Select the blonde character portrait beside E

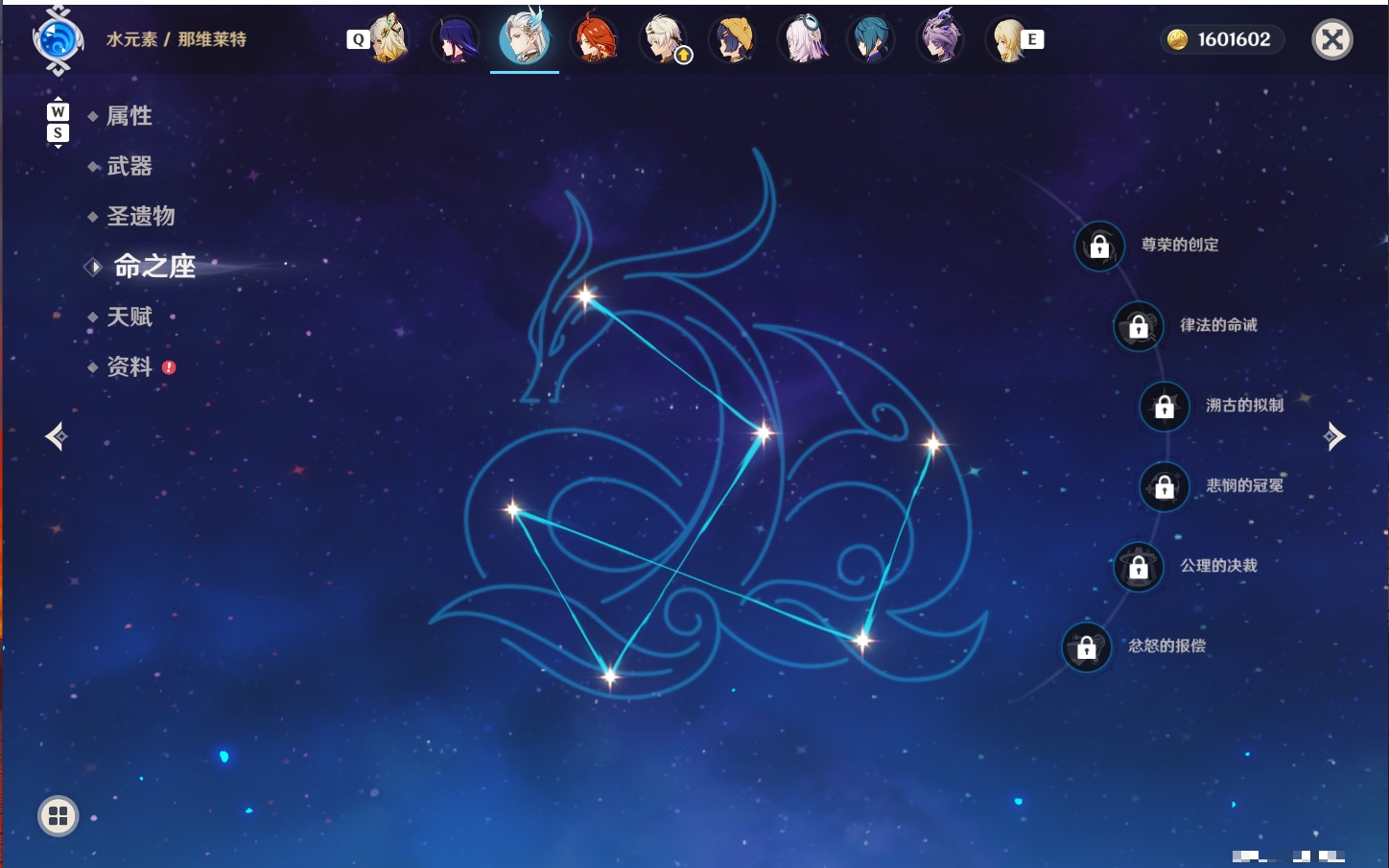(1007, 39)
